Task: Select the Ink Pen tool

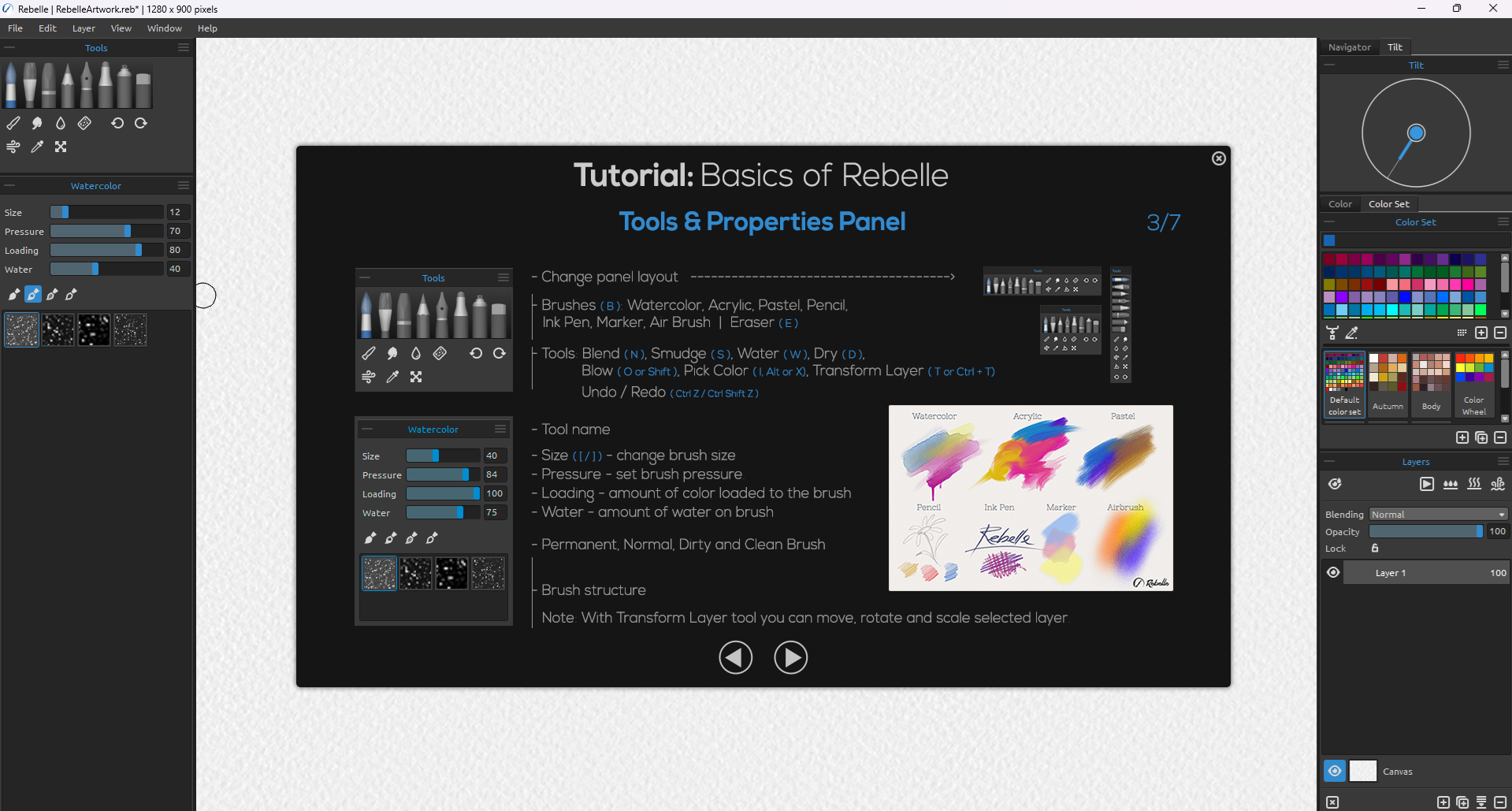Action: pos(87,85)
